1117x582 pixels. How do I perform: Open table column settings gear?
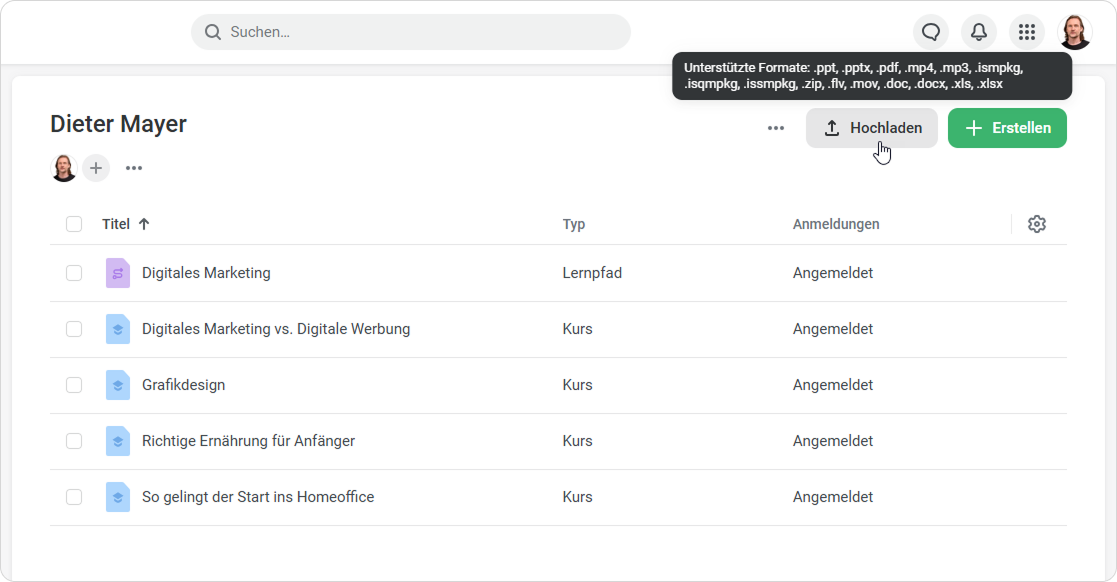[x=1037, y=224]
